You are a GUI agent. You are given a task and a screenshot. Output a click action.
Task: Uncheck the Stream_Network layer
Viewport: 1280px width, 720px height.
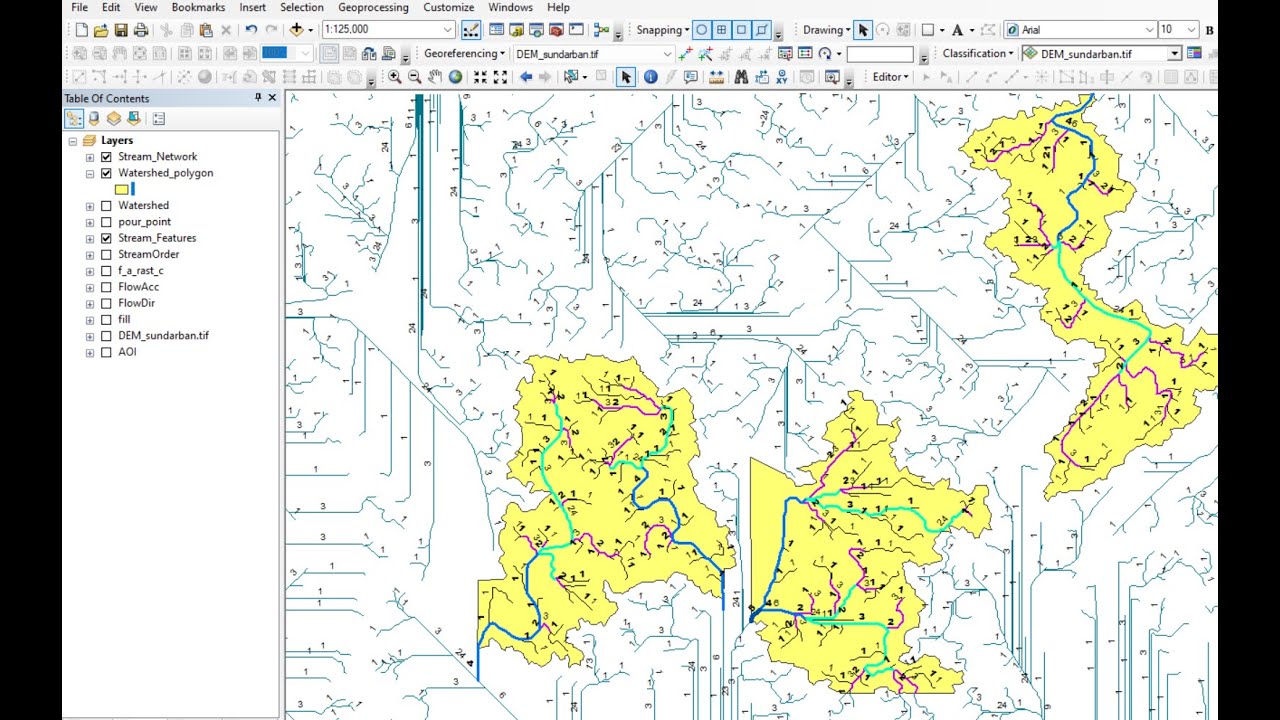(106, 157)
